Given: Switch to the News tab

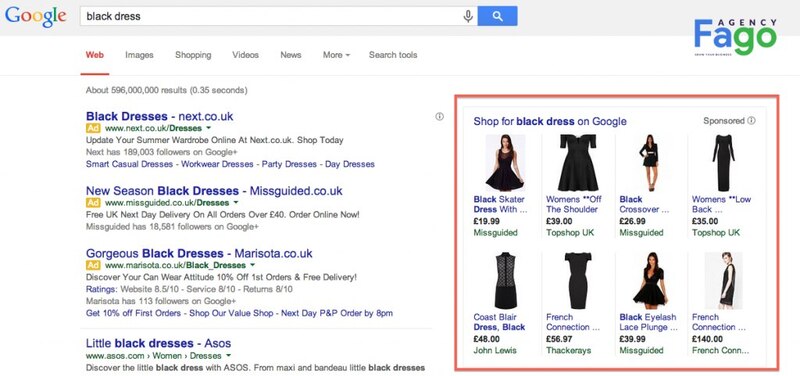Looking at the screenshot, I should (291, 55).
